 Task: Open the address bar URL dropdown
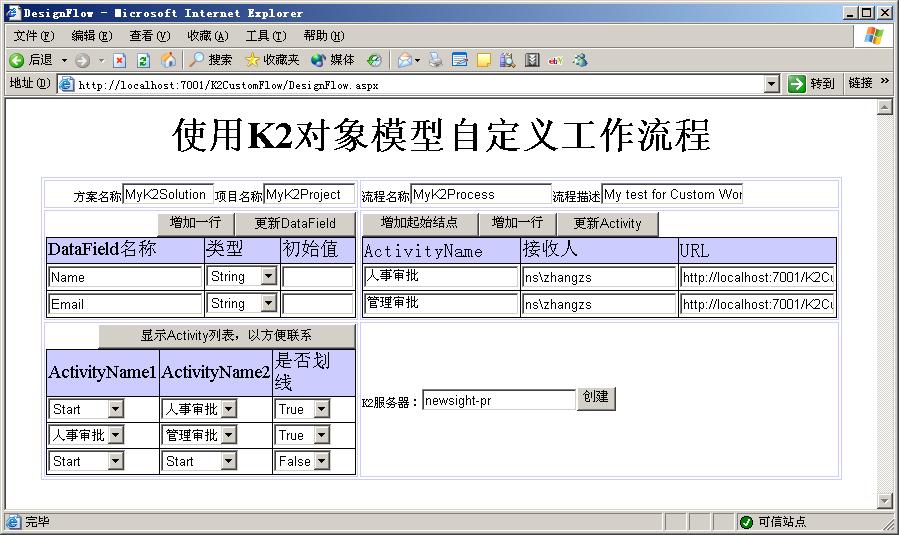[771, 84]
